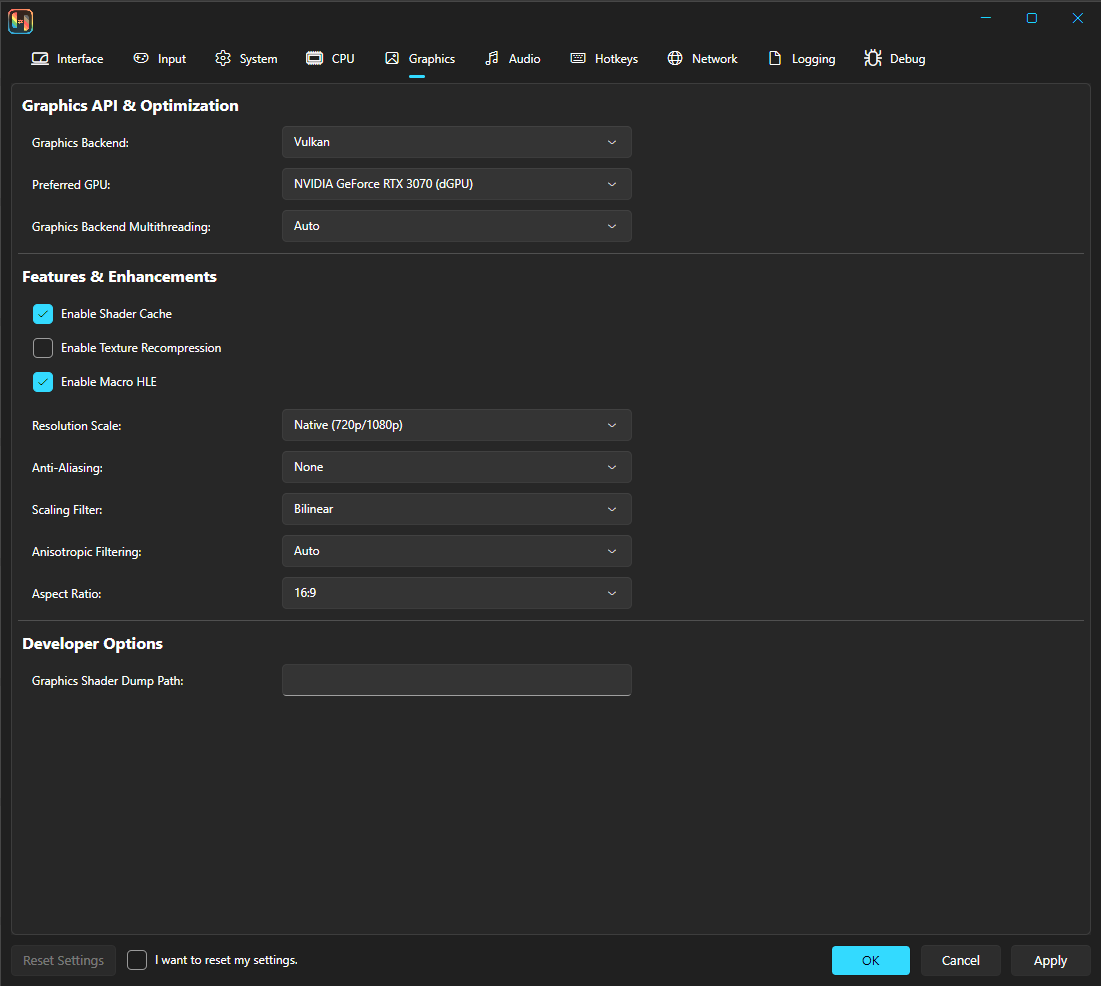Click the 'Developer Options' heading
Screen dimensions: 1101x986
tap(92, 643)
